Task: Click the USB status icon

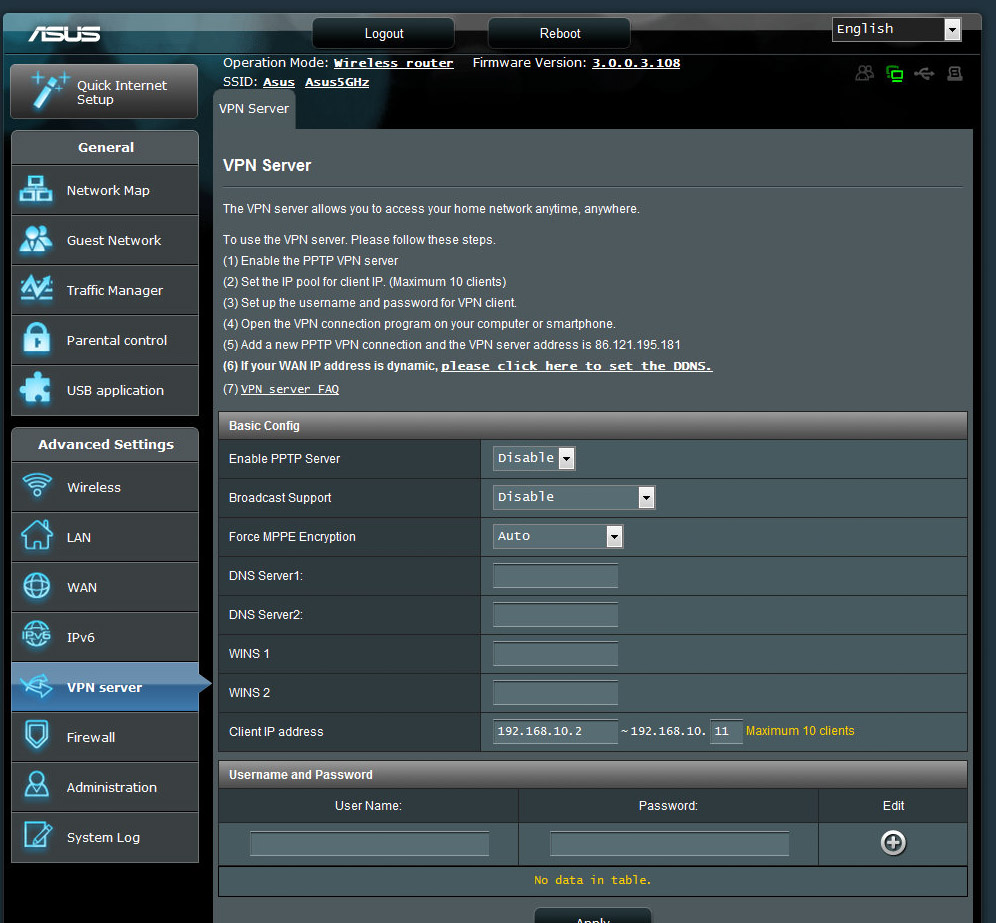Action: click(x=925, y=73)
